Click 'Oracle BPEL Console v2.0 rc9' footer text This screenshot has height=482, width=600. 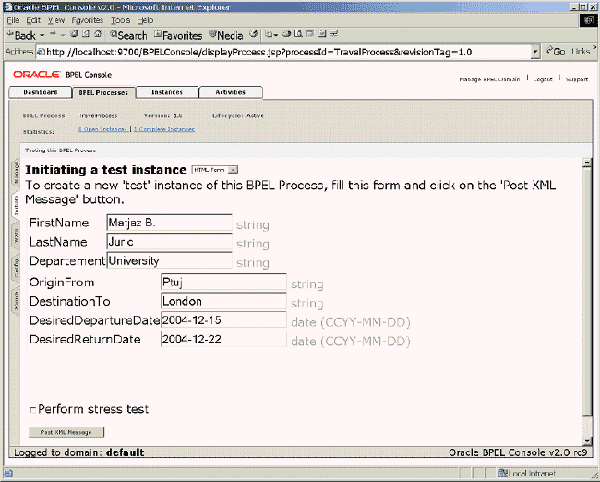(x=518, y=453)
